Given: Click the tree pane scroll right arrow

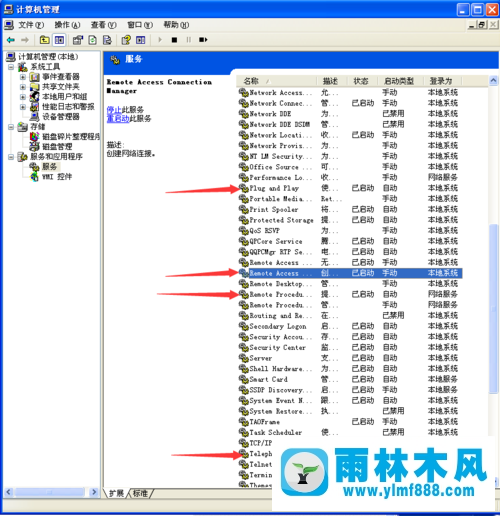Looking at the screenshot, I should (x=94, y=492).
